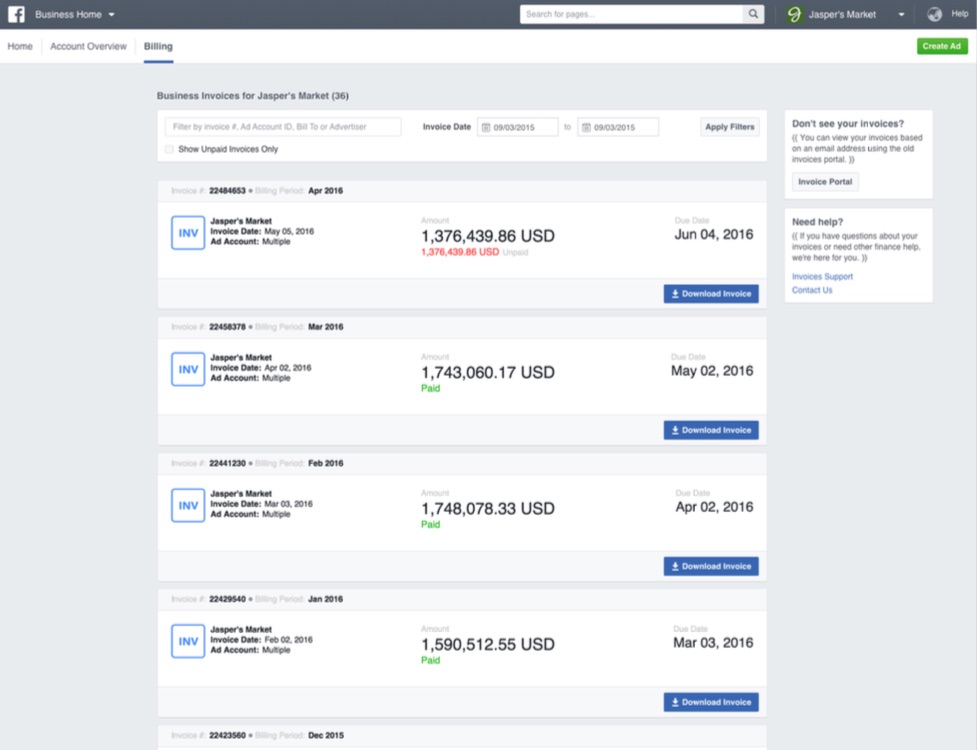Download invoice for Jan 2016

pos(711,702)
